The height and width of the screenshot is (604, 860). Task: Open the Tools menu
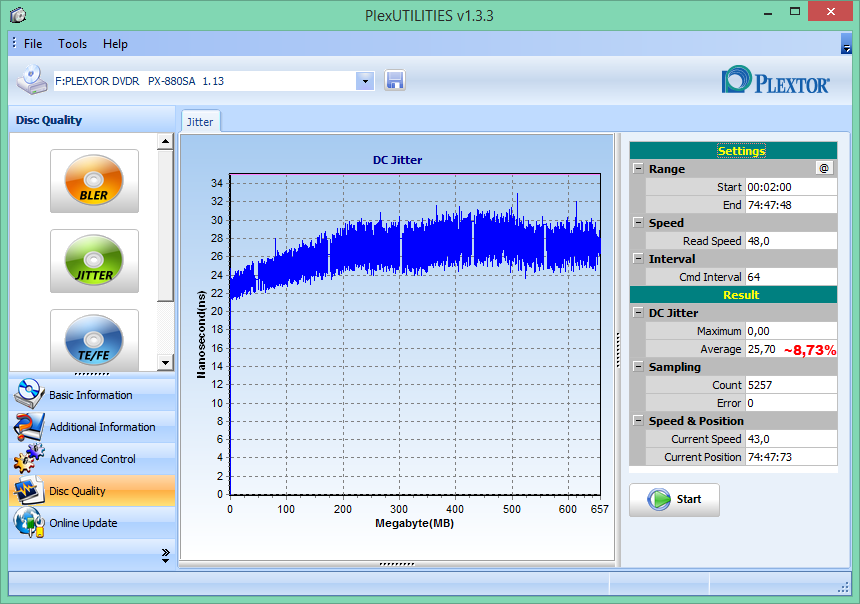[x=72, y=44]
